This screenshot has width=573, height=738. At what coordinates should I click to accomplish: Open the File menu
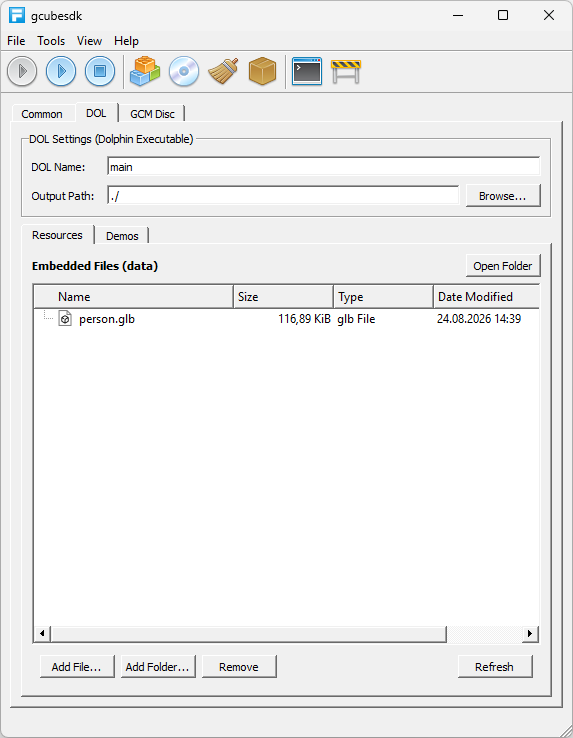[16, 41]
